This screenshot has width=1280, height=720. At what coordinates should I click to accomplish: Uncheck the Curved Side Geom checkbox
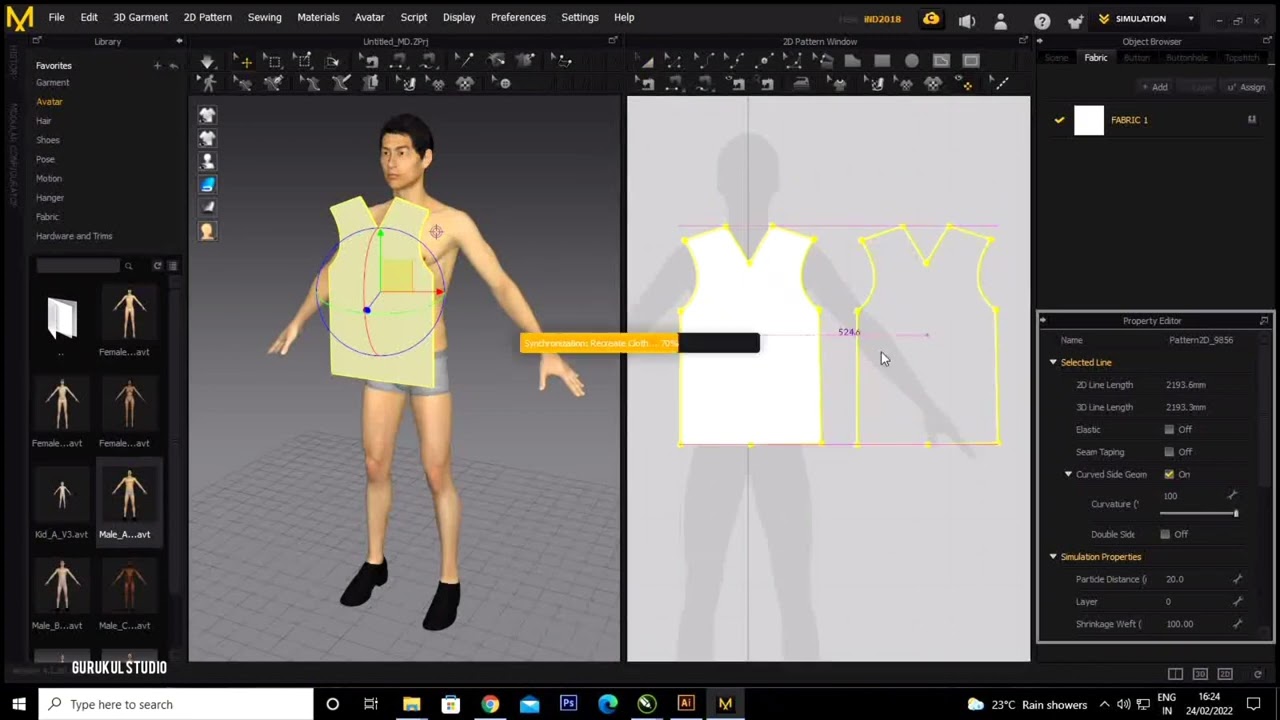click(x=1169, y=474)
